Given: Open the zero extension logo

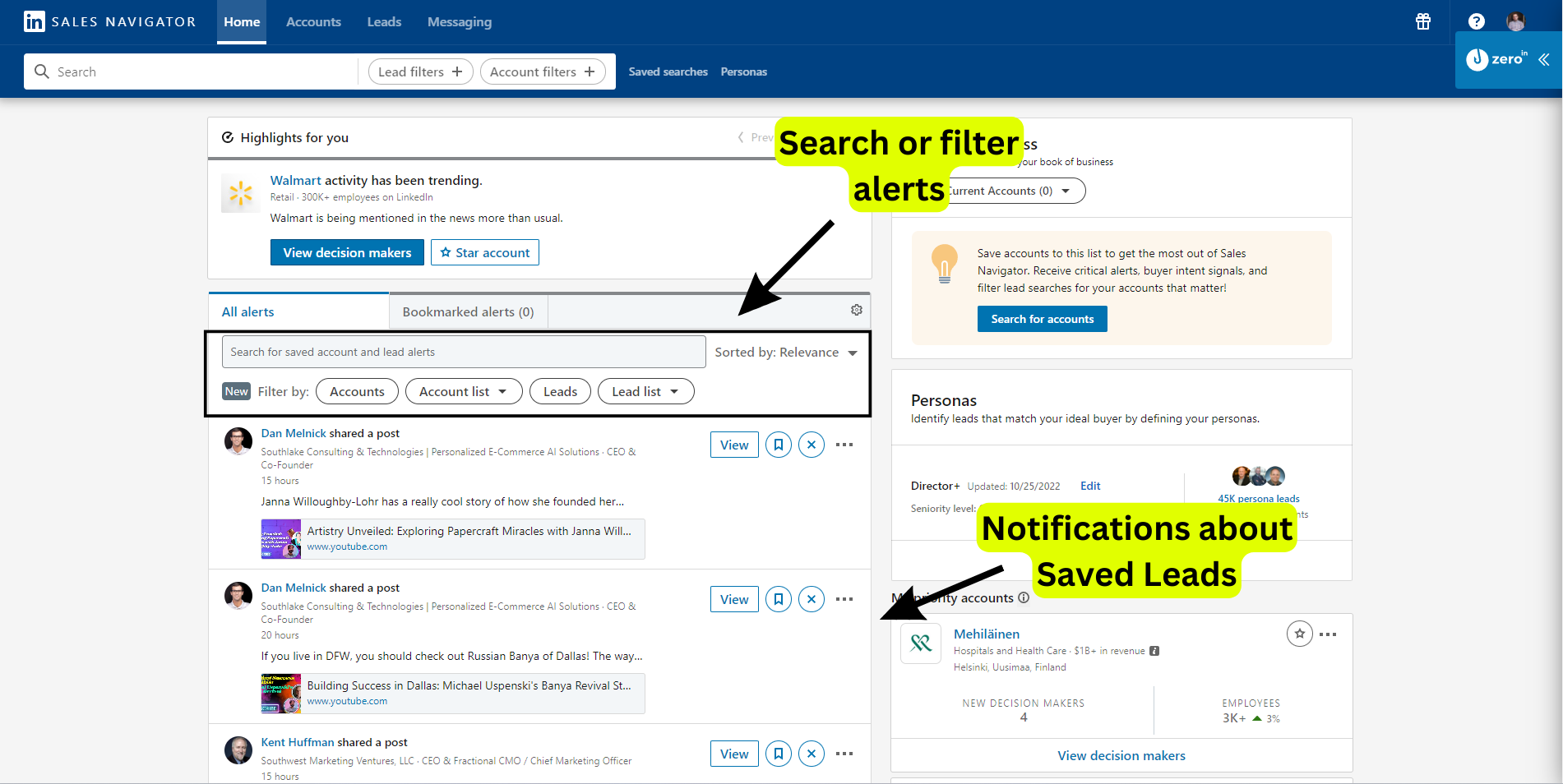Looking at the screenshot, I should (x=1497, y=59).
